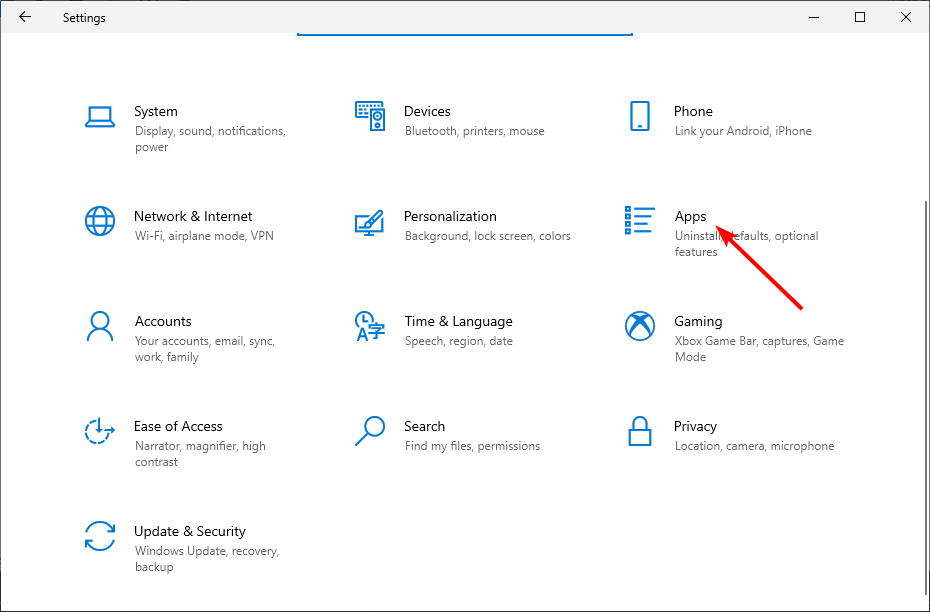This screenshot has height=612, width=930.
Task: Click the Search magnifier icon
Action: click(x=370, y=431)
